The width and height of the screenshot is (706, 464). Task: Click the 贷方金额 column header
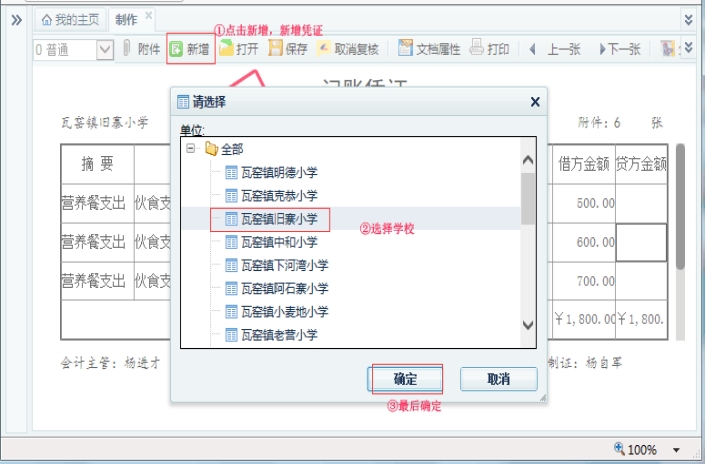pos(641,164)
